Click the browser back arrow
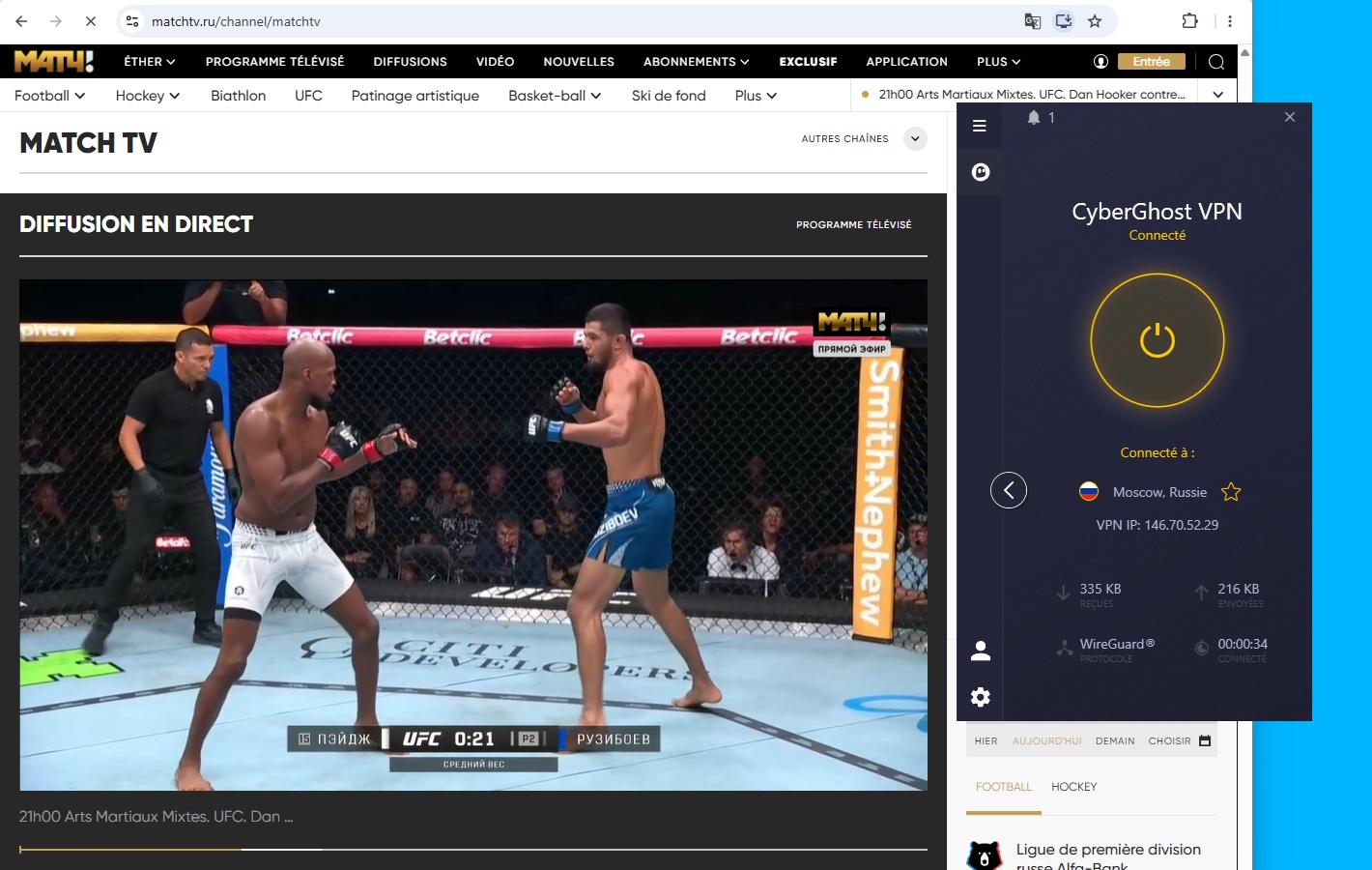The width and height of the screenshot is (1372, 870). tap(21, 20)
